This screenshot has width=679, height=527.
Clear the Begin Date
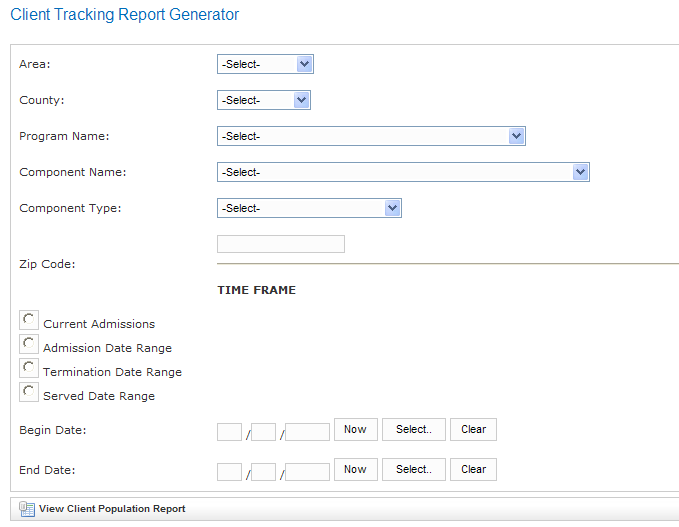[473, 429]
